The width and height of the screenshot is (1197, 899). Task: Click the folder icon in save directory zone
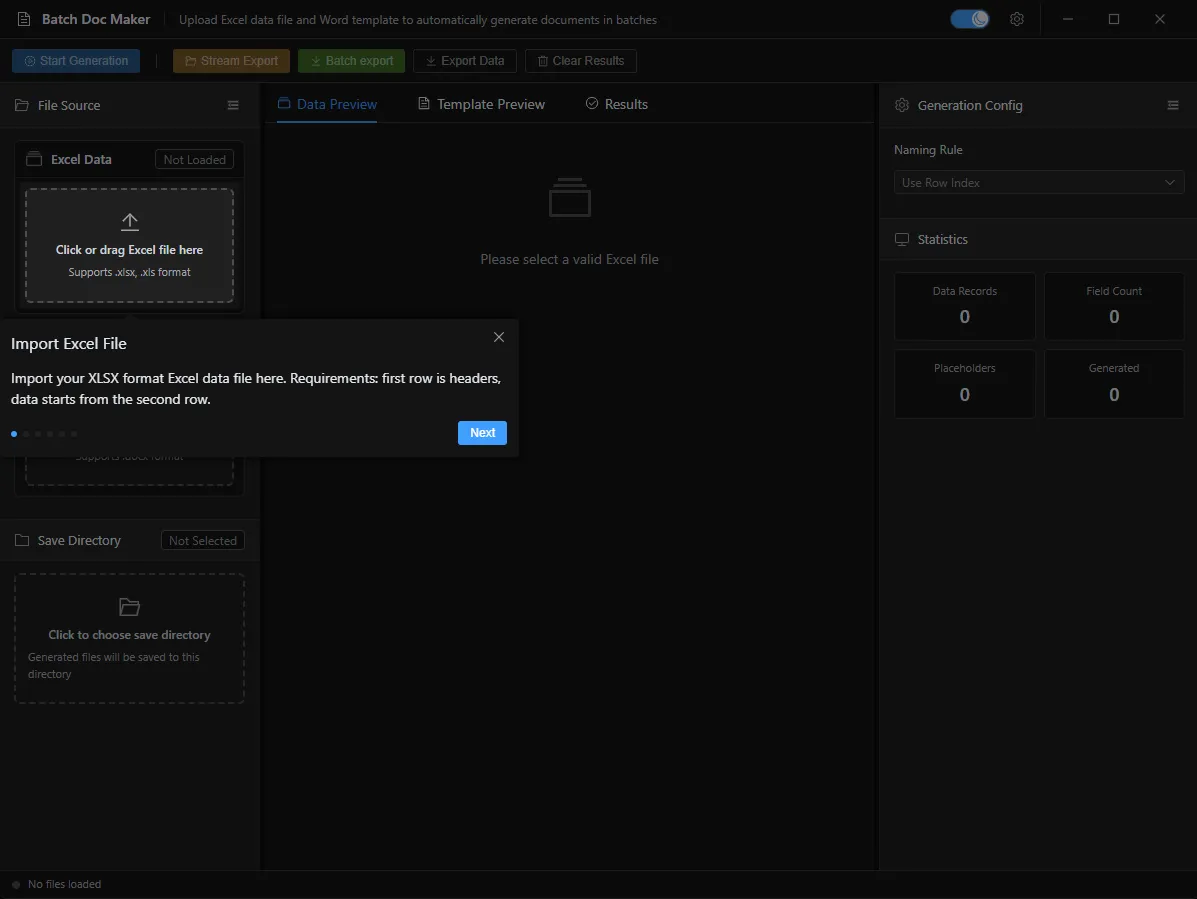[130, 607]
